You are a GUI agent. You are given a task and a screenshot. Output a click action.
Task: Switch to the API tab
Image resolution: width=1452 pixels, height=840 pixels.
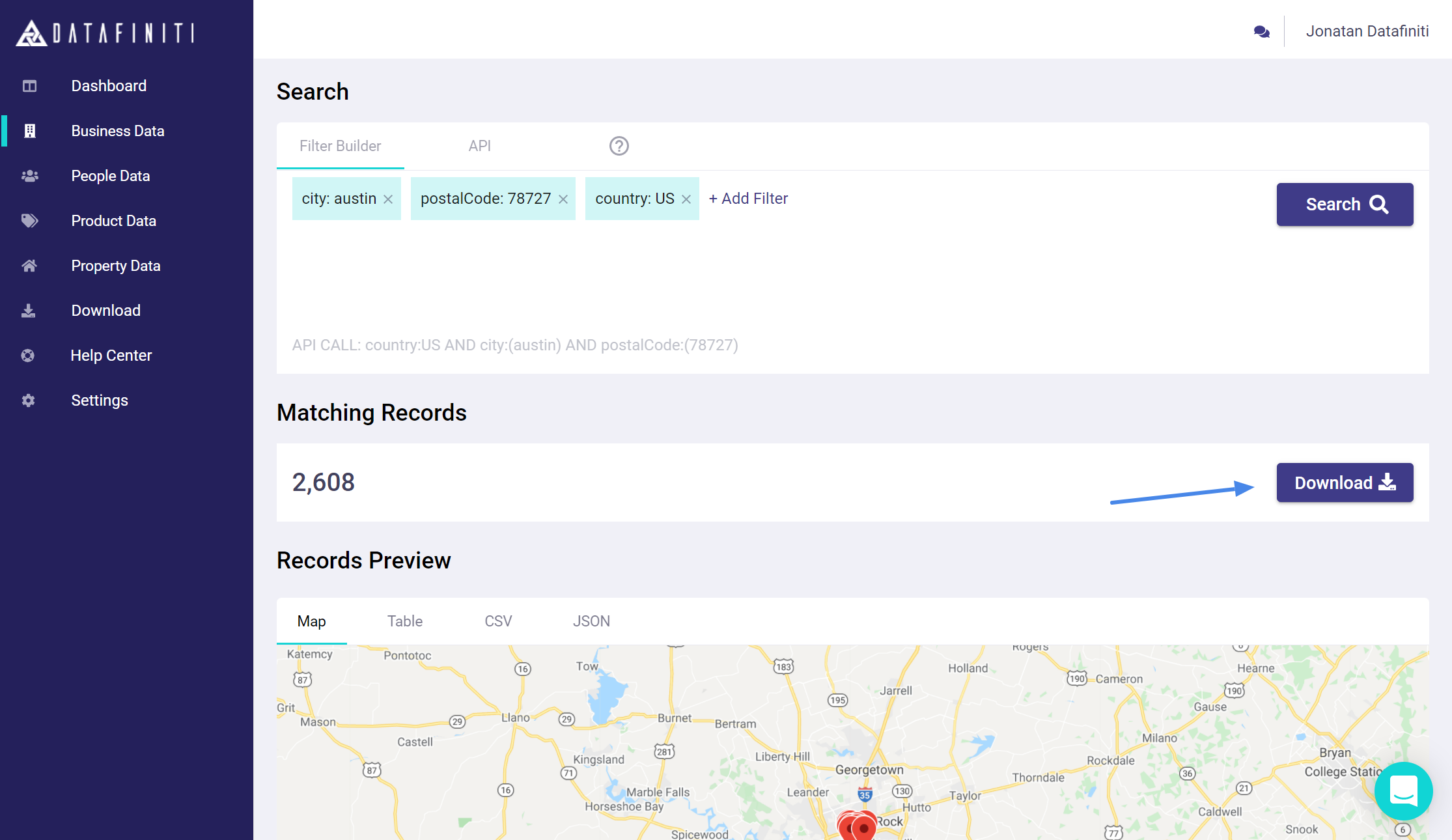pos(479,146)
